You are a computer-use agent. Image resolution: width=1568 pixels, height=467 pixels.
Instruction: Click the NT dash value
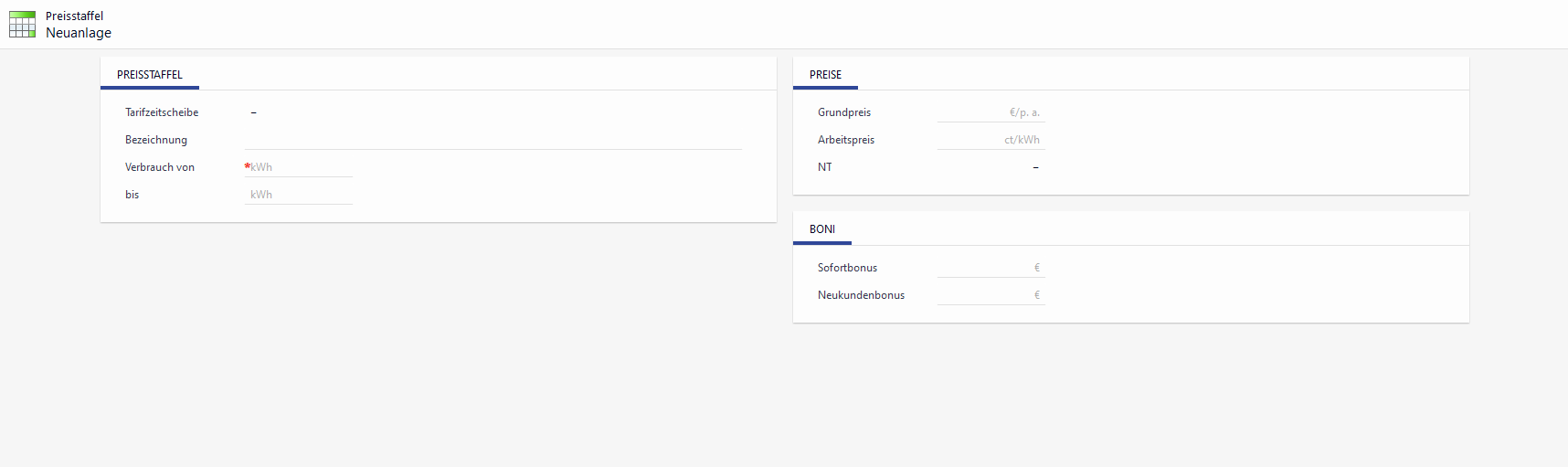tap(1035, 167)
